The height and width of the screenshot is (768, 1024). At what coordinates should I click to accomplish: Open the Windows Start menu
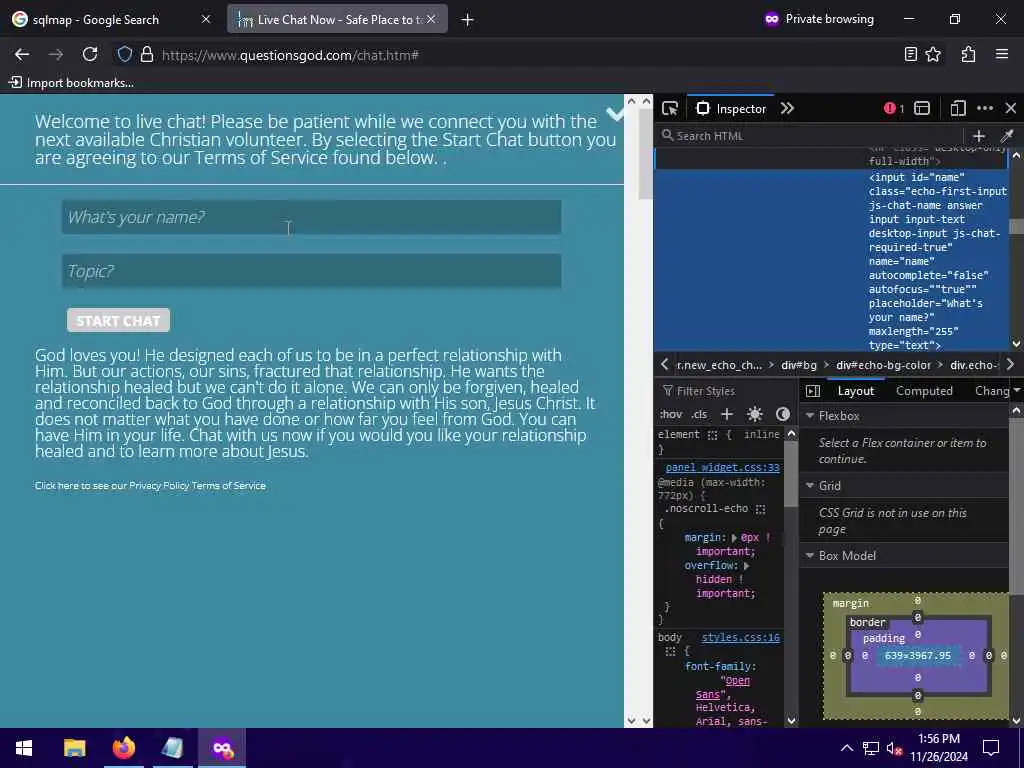24,748
